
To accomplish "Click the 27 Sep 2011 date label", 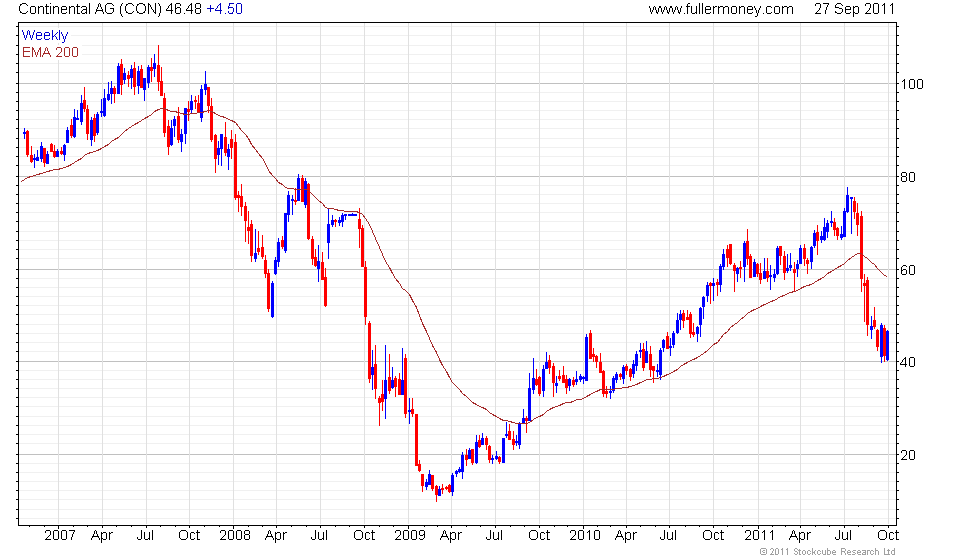I will click(x=854, y=9).
